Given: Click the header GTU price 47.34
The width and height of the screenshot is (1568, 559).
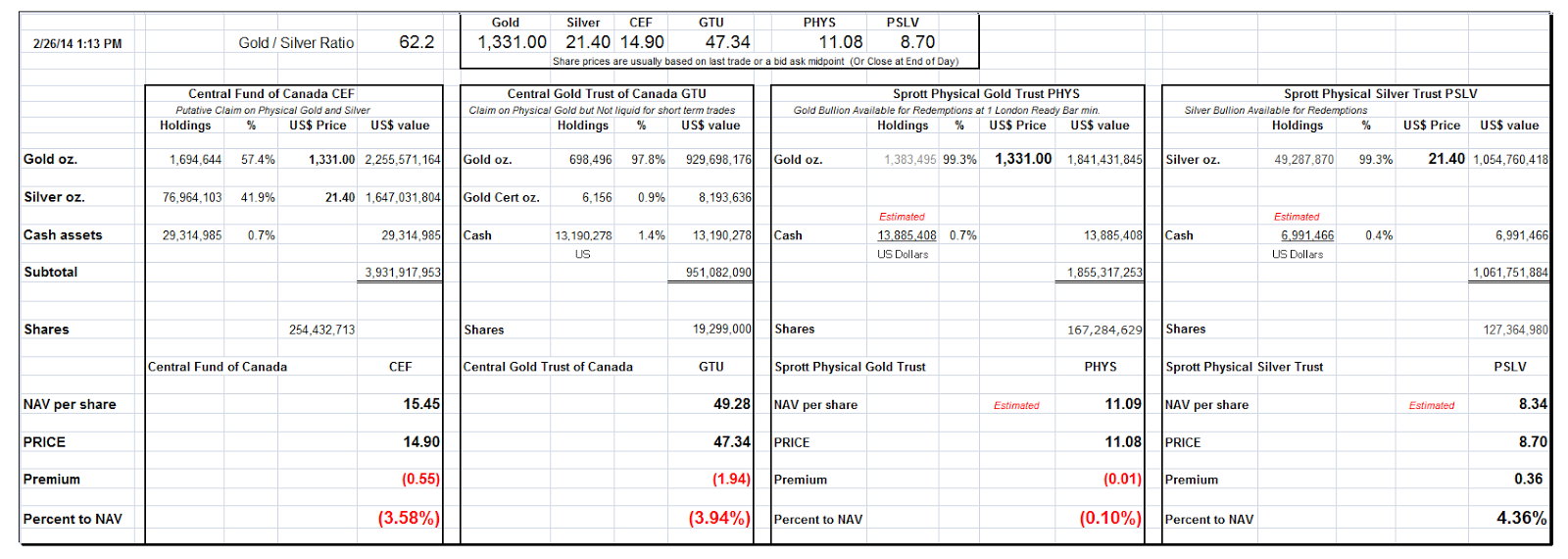Looking at the screenshot, I should point(728,42).
